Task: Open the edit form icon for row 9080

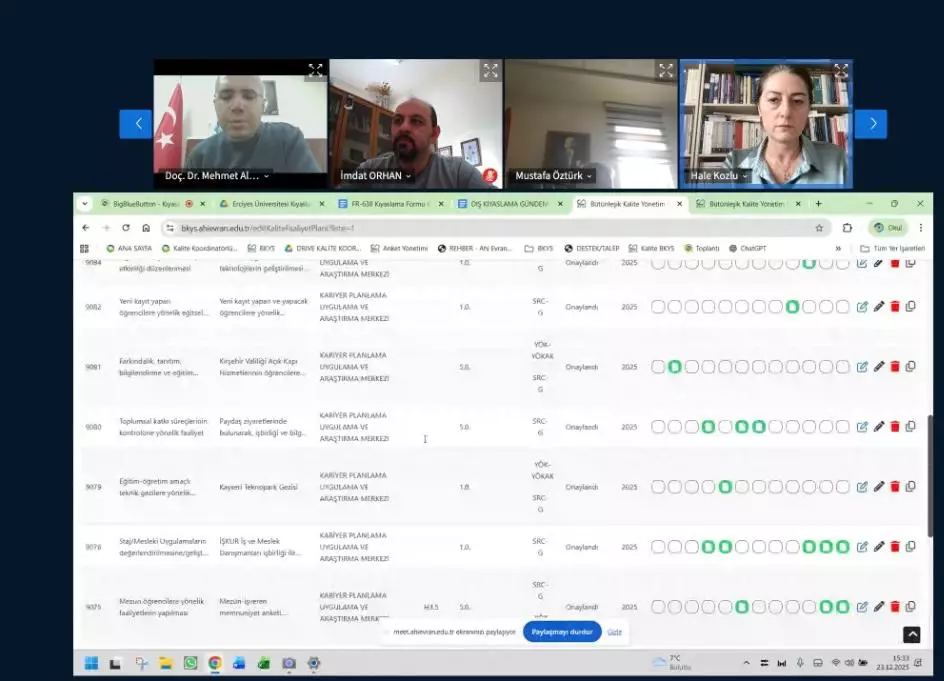Action: (862, 427)
